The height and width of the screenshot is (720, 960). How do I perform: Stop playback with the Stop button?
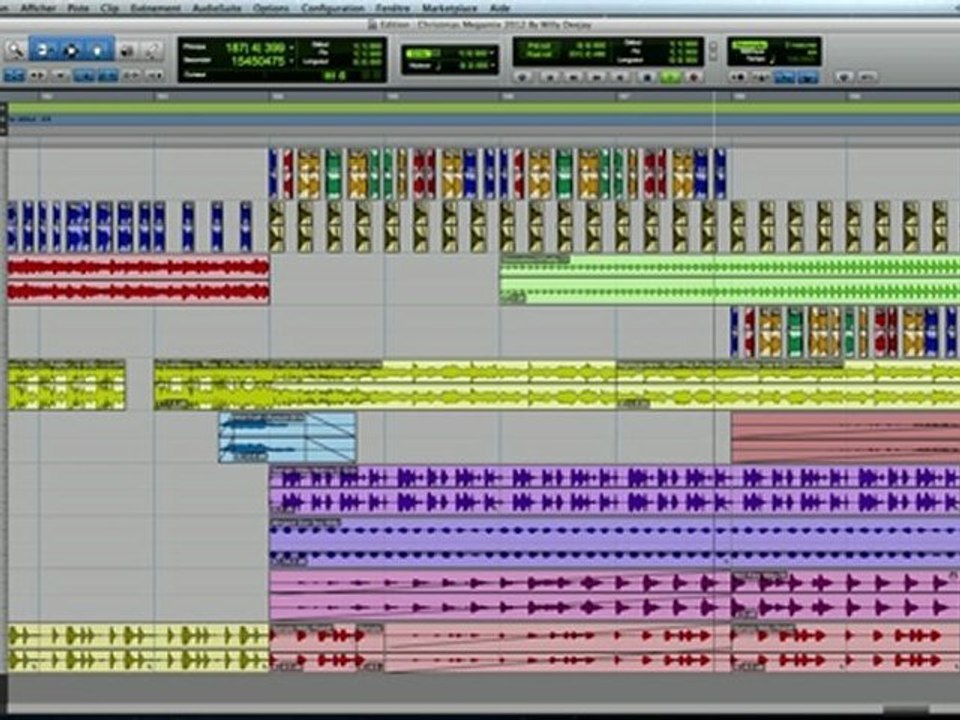pyautogui.click(x=647, y=77)
